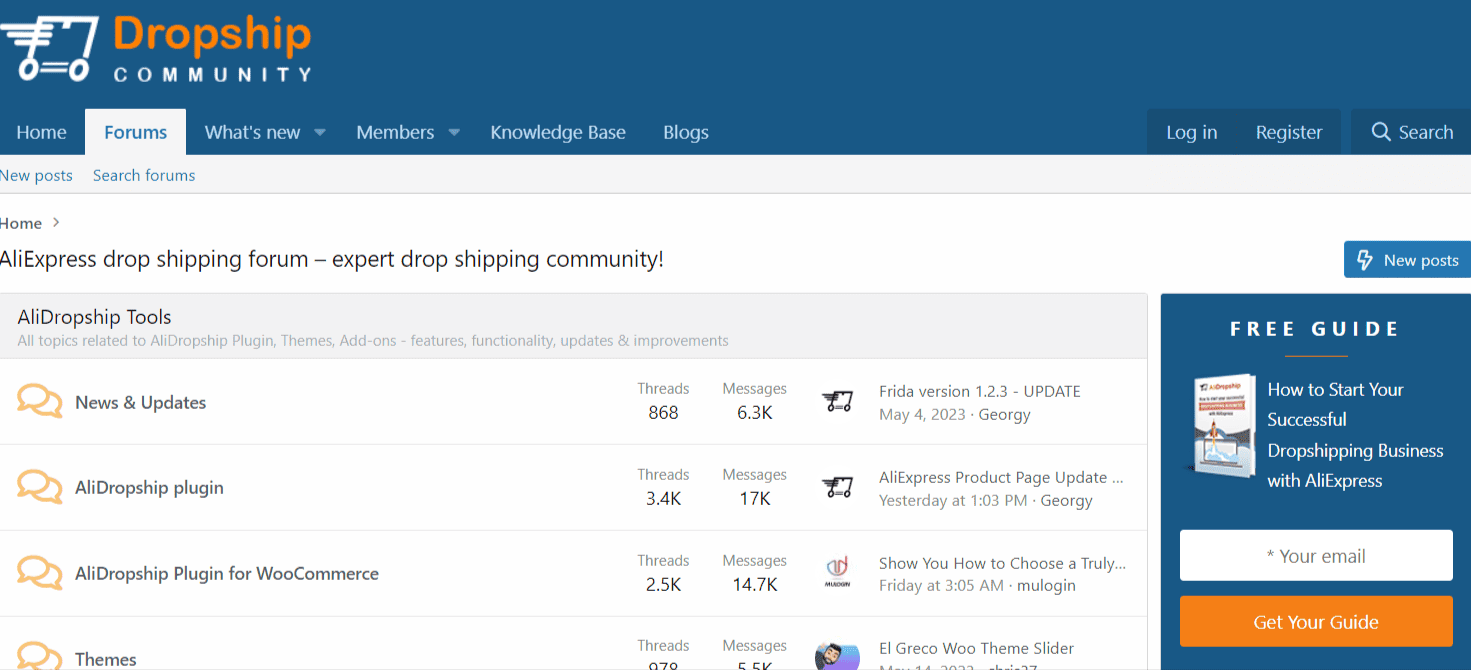Image resolution: width=1471 pixels, height=670 pixels.
Task: Expand the What's new dropdown arrow
Action: tap(319, 131)
